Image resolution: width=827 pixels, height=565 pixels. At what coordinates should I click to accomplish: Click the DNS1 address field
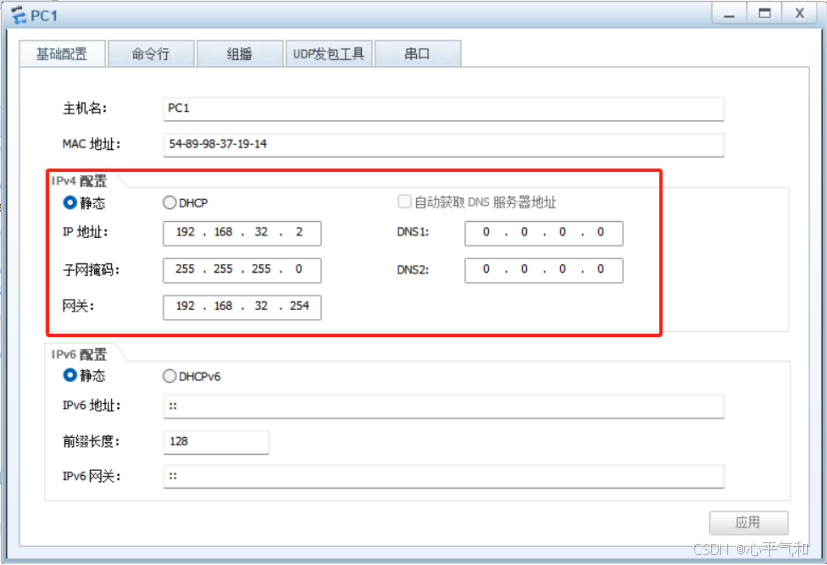[x=544, y=233]
